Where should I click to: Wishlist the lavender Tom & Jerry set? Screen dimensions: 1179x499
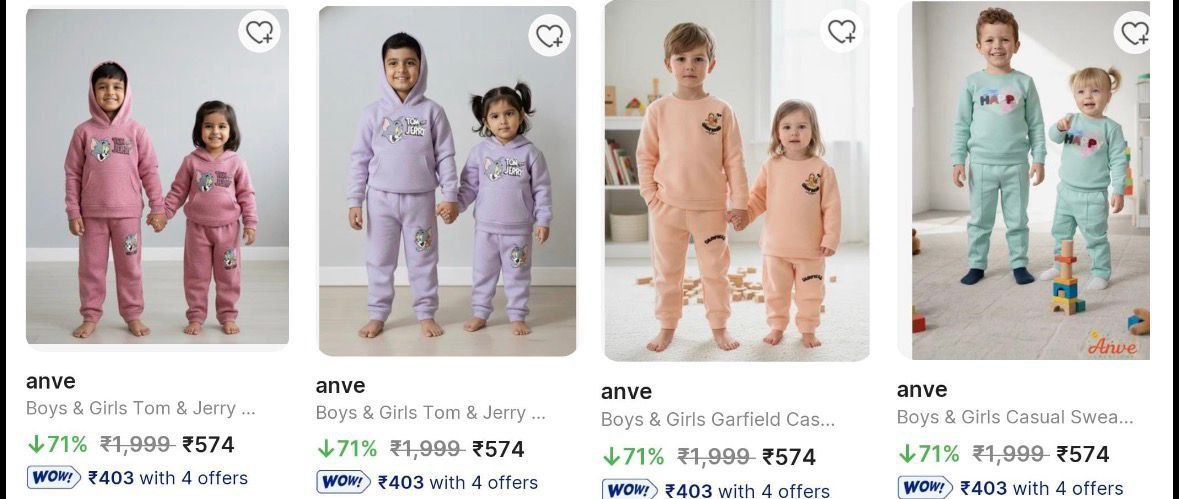pyautogui.click(x=549, y=36)
